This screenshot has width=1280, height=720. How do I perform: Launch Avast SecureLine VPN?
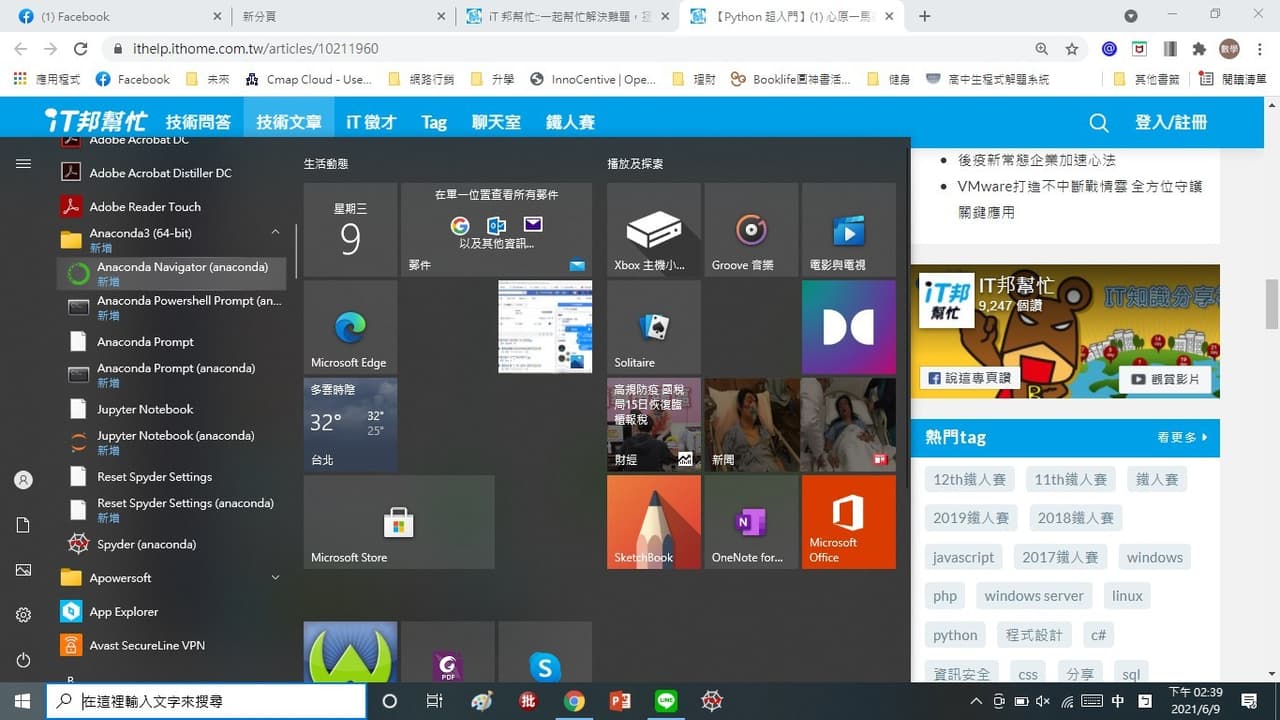172,645
